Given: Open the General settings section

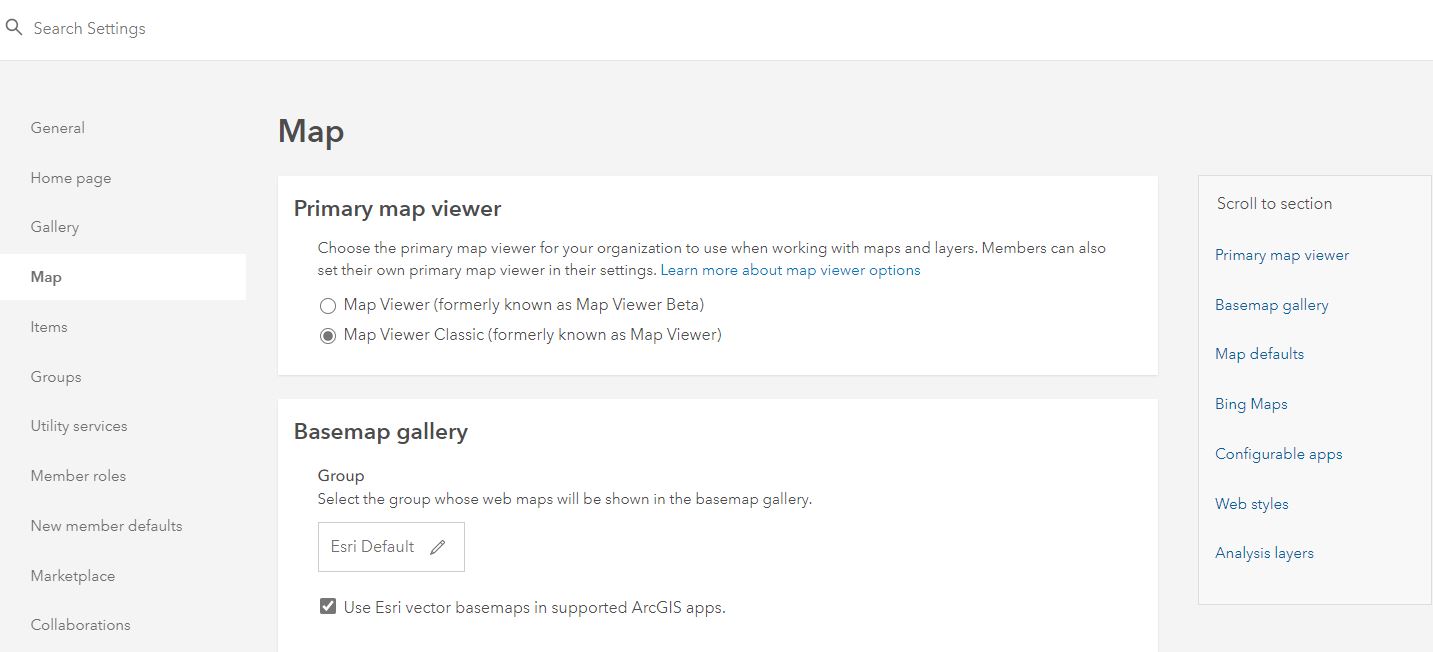Looking at the screenshot, I should (x=57, y=127).
